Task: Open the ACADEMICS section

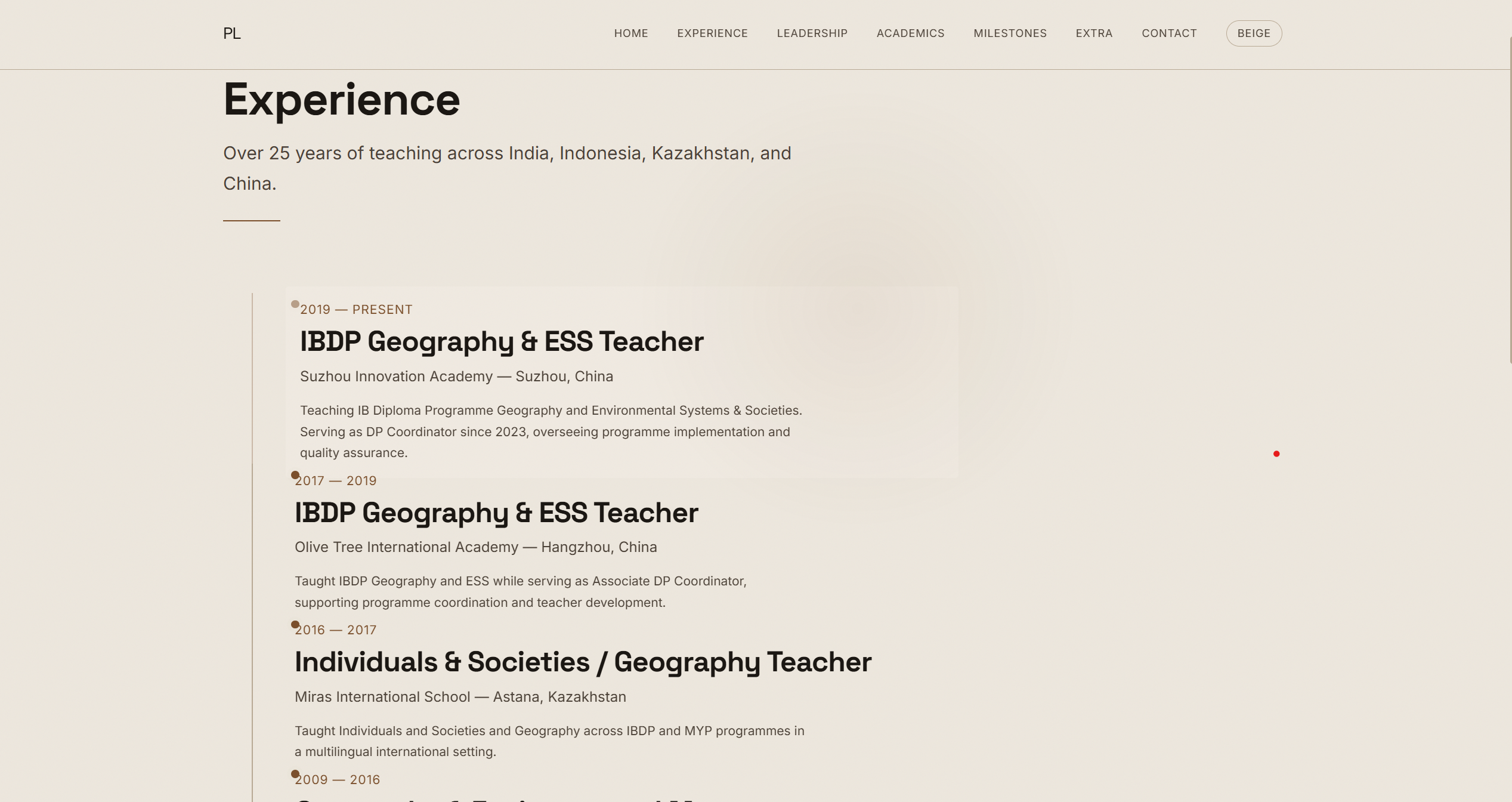Action: (910, 33)
